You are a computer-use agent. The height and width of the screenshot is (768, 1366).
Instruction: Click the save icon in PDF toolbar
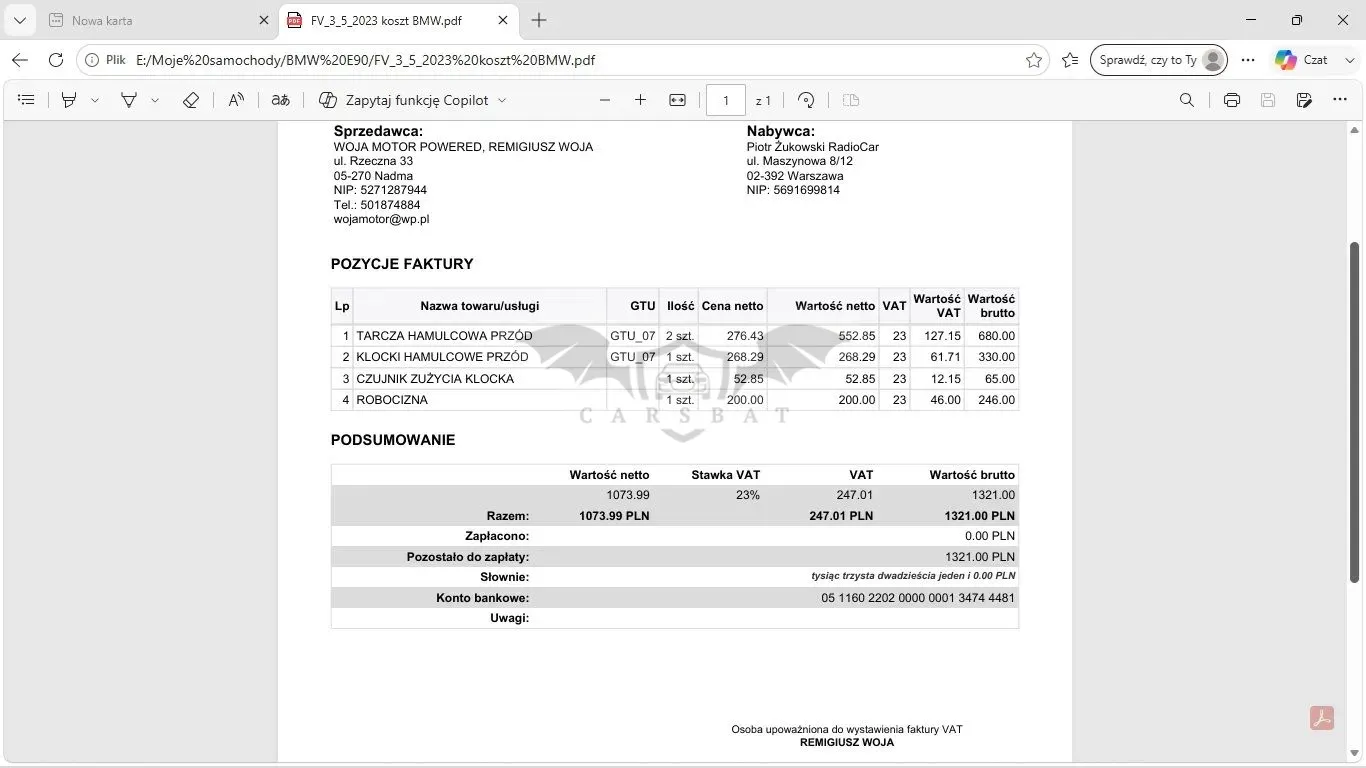click(x=1268, y=100)
